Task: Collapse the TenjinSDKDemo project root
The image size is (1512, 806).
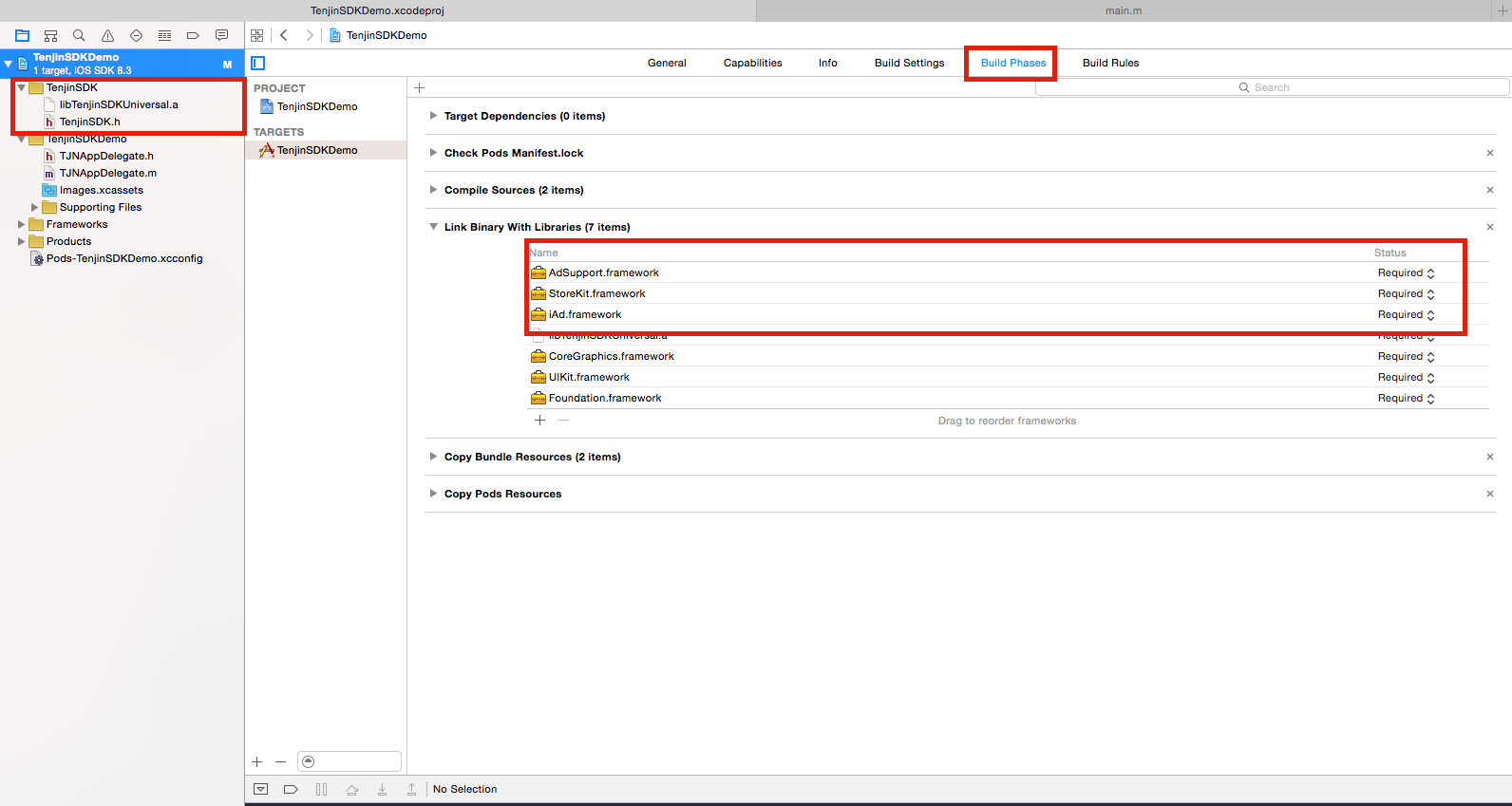Action: [x=9, y=64]
